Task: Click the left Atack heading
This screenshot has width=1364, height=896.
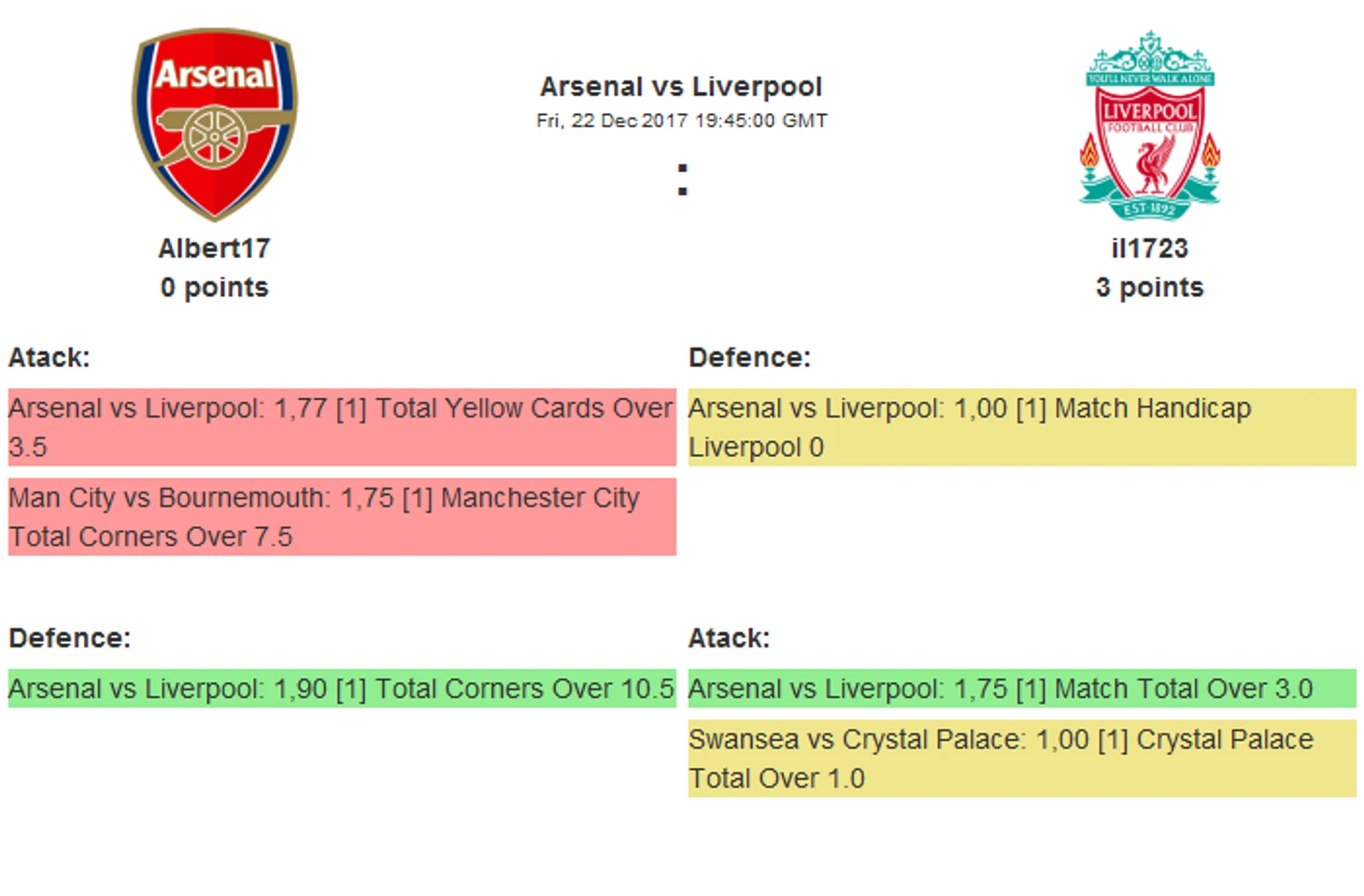Action: (50, 358)
